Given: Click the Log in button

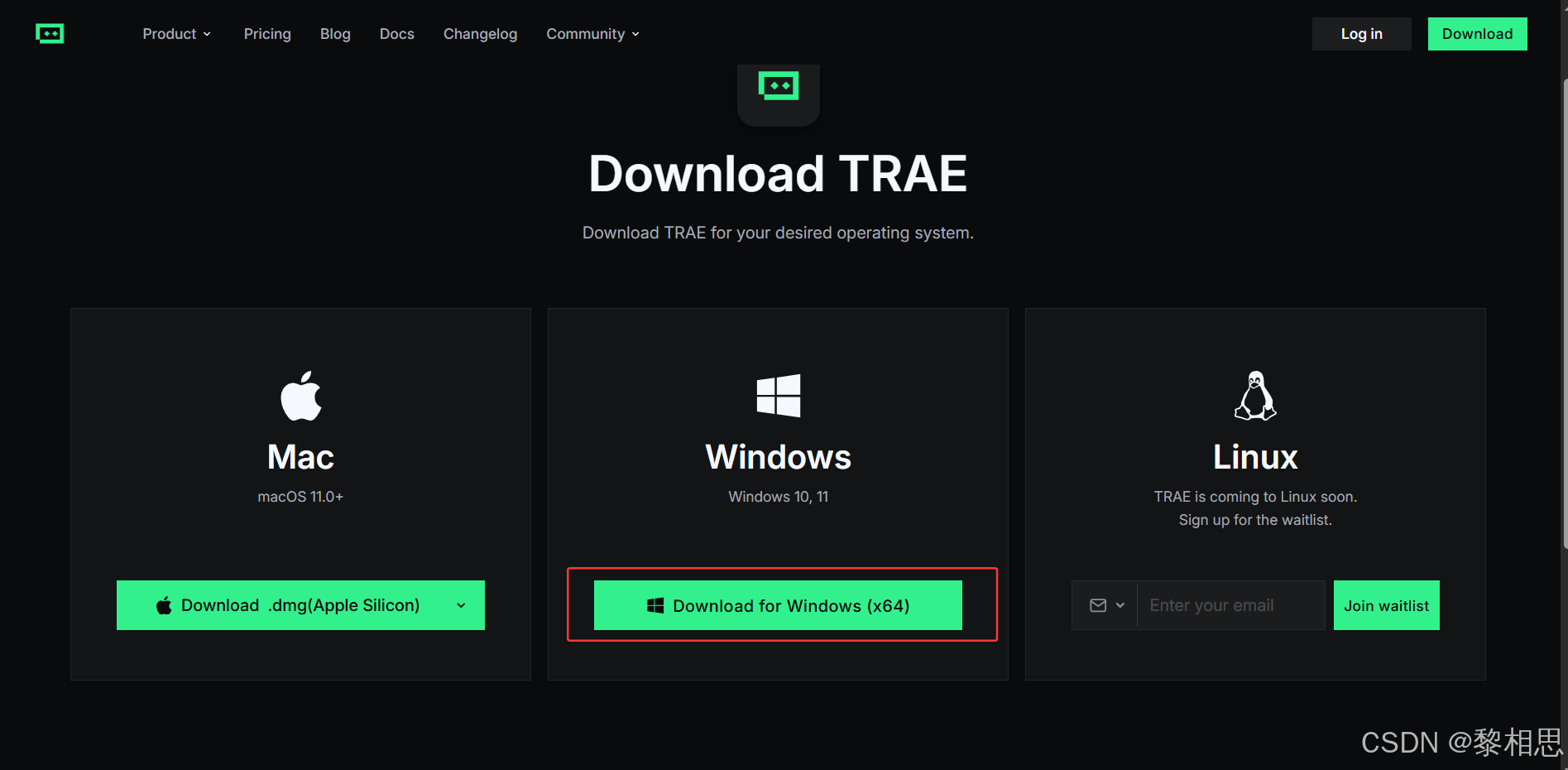Looking at the screenshot, I should (x=1362, y=34).
